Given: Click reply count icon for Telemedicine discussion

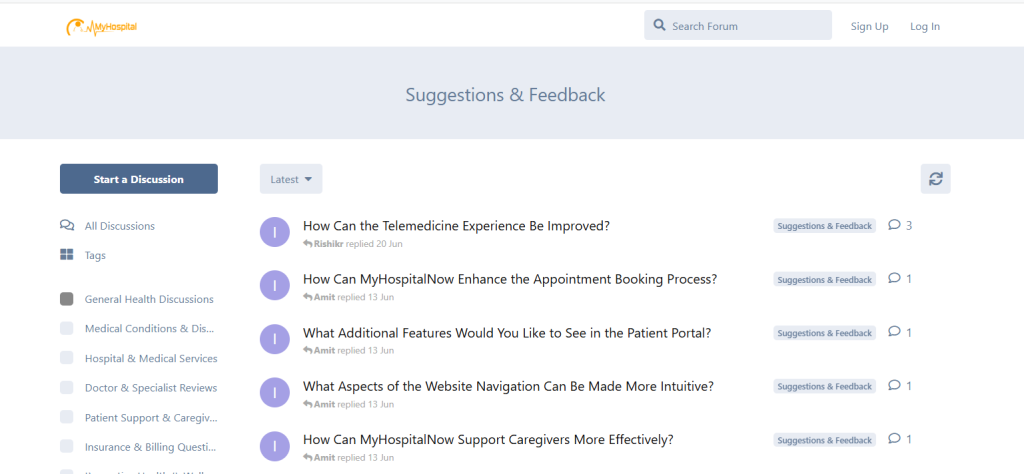Looking at the screenshot, I should [x=894, y=225].
